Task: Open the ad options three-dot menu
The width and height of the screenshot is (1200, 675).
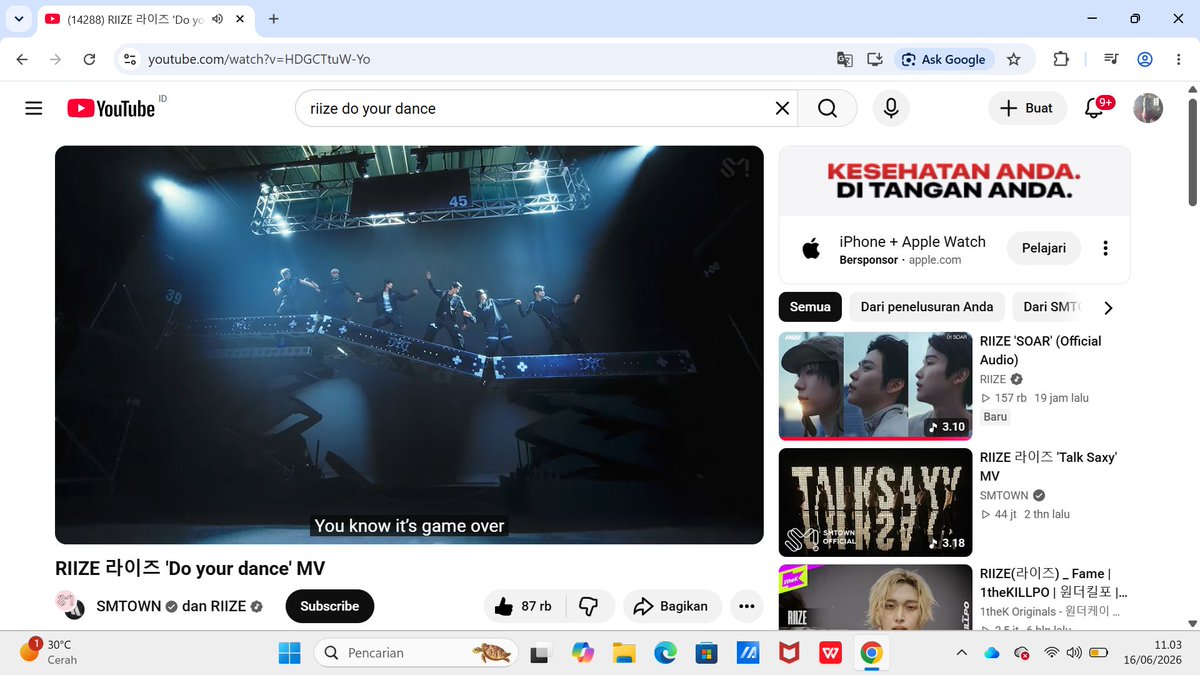Action: (1105, 248)
